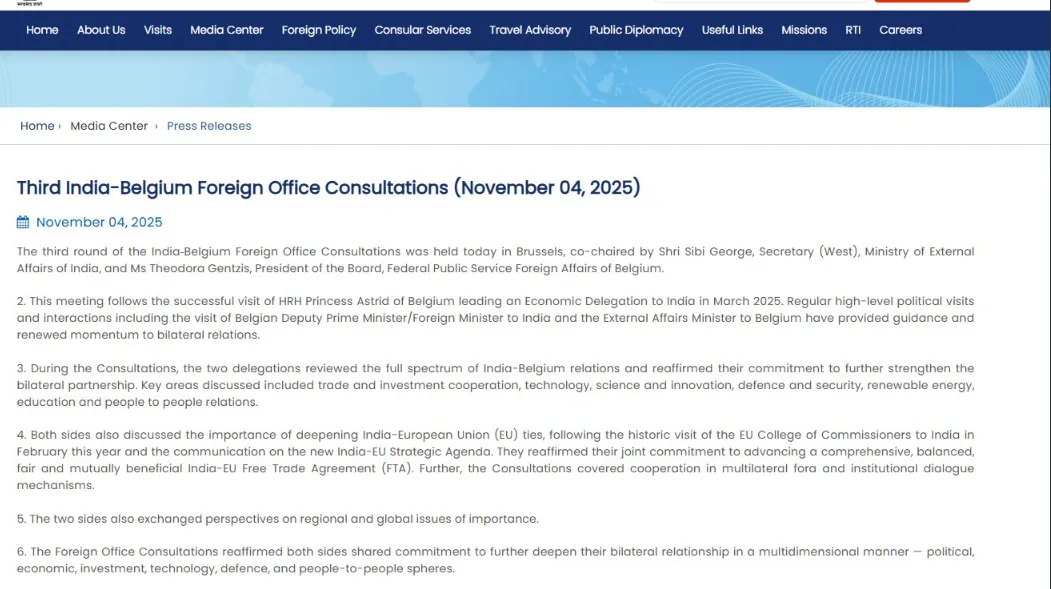Click the calendar icon beside the date

click(x=24, y=222)
